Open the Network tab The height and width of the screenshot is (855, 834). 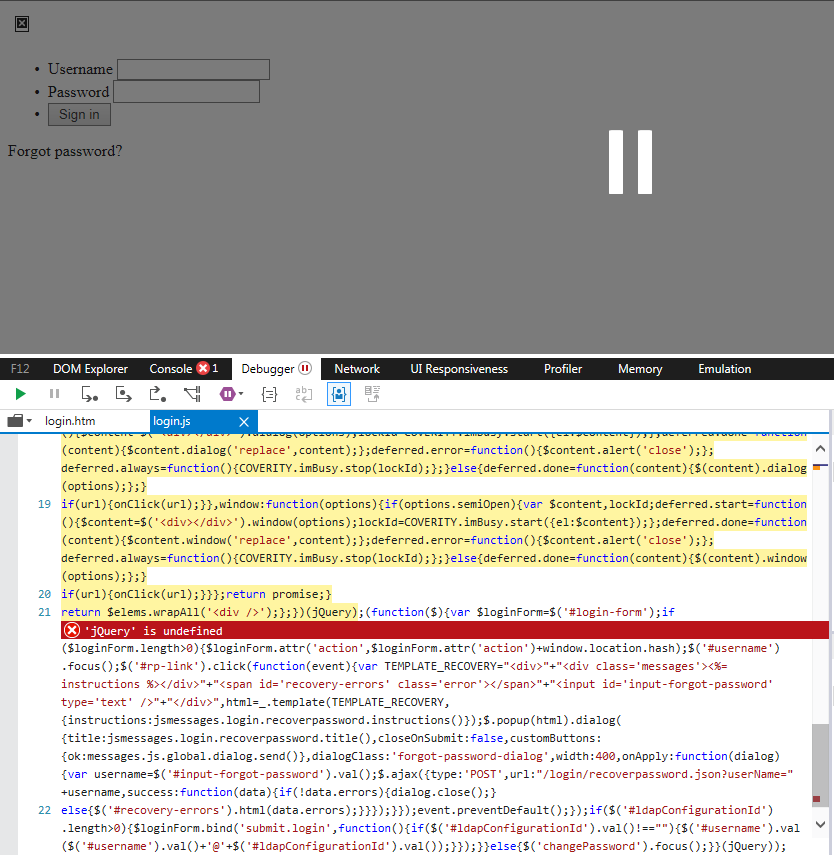[357, 368]
